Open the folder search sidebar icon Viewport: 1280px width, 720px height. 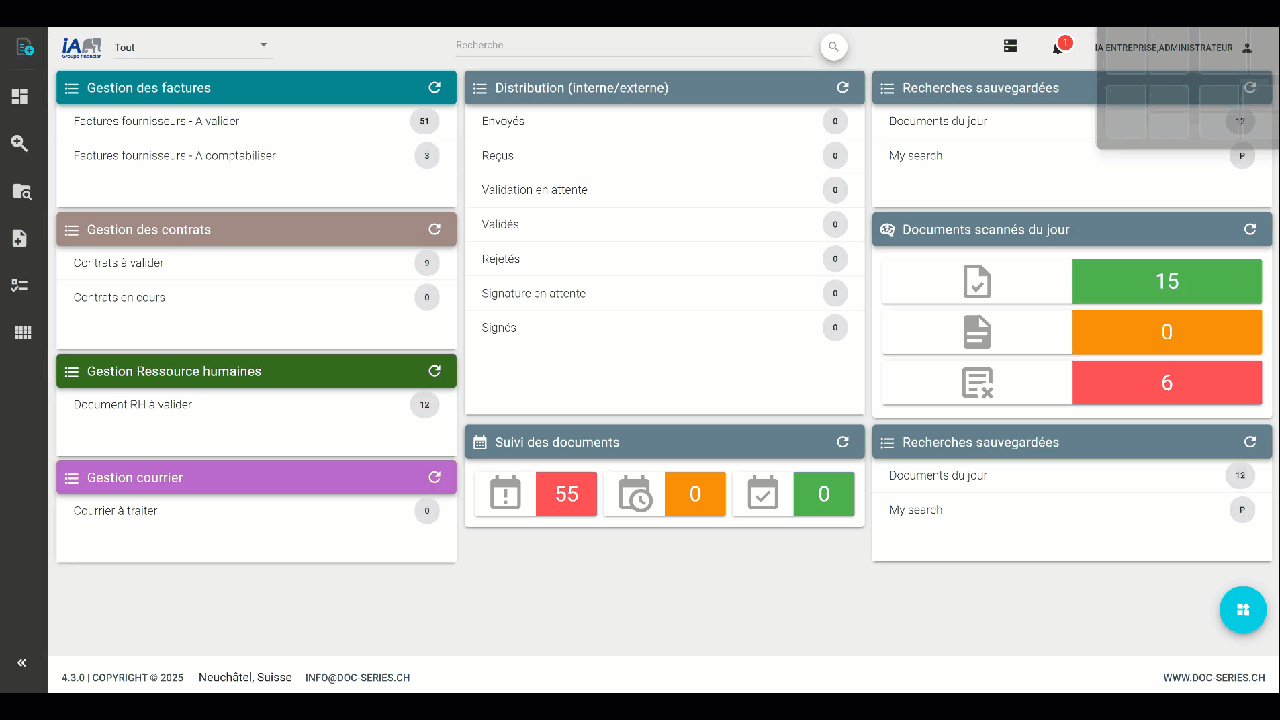(21, 191)
